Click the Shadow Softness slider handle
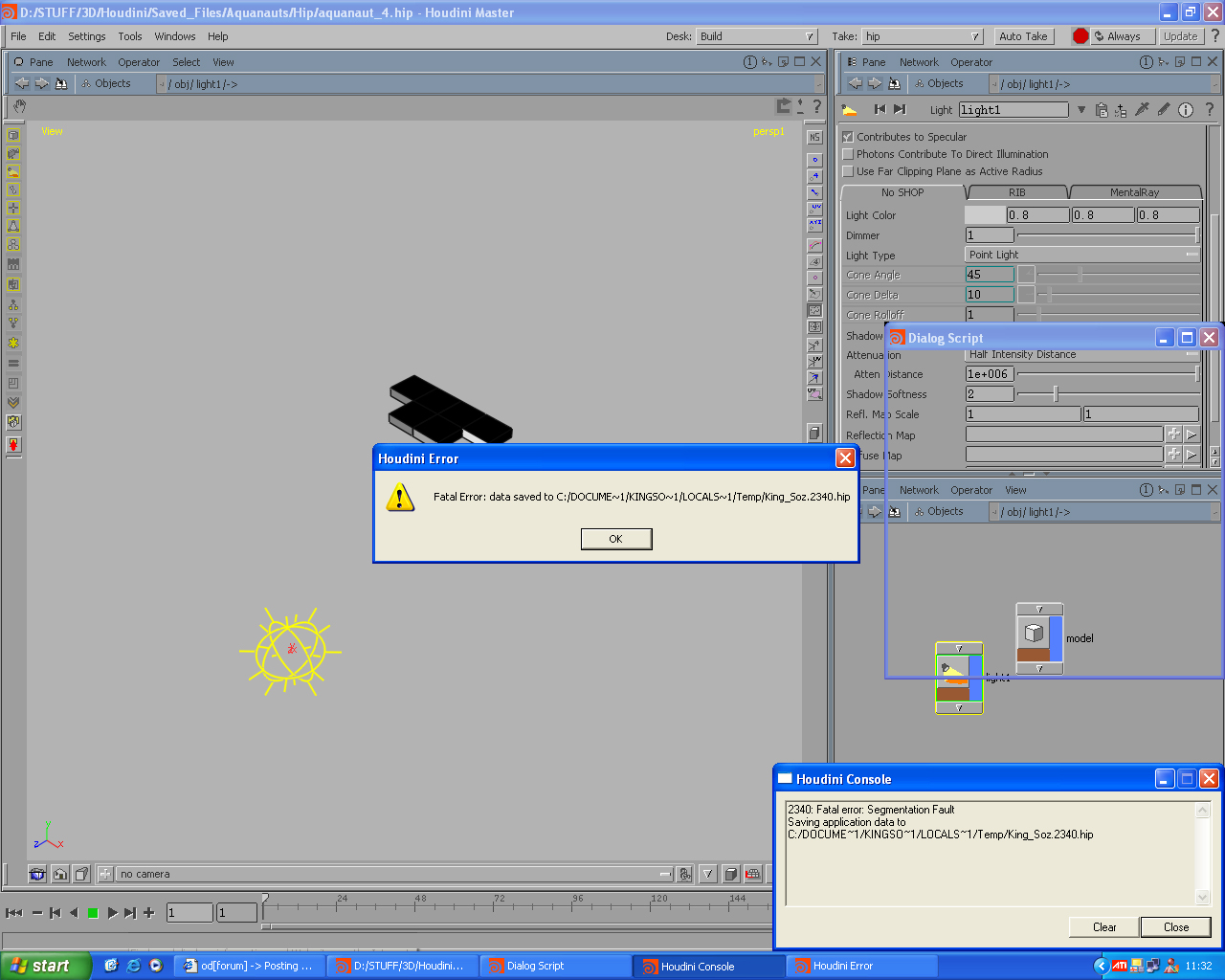1225x980 pixels. coord(1056,394)
